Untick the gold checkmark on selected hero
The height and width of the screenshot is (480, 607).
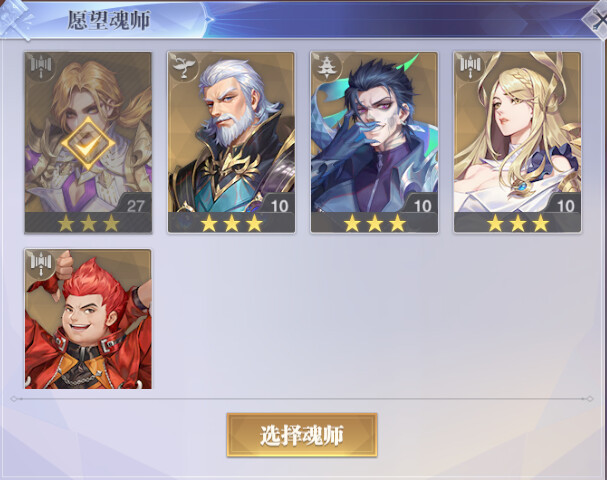click(x=88, y=143)
